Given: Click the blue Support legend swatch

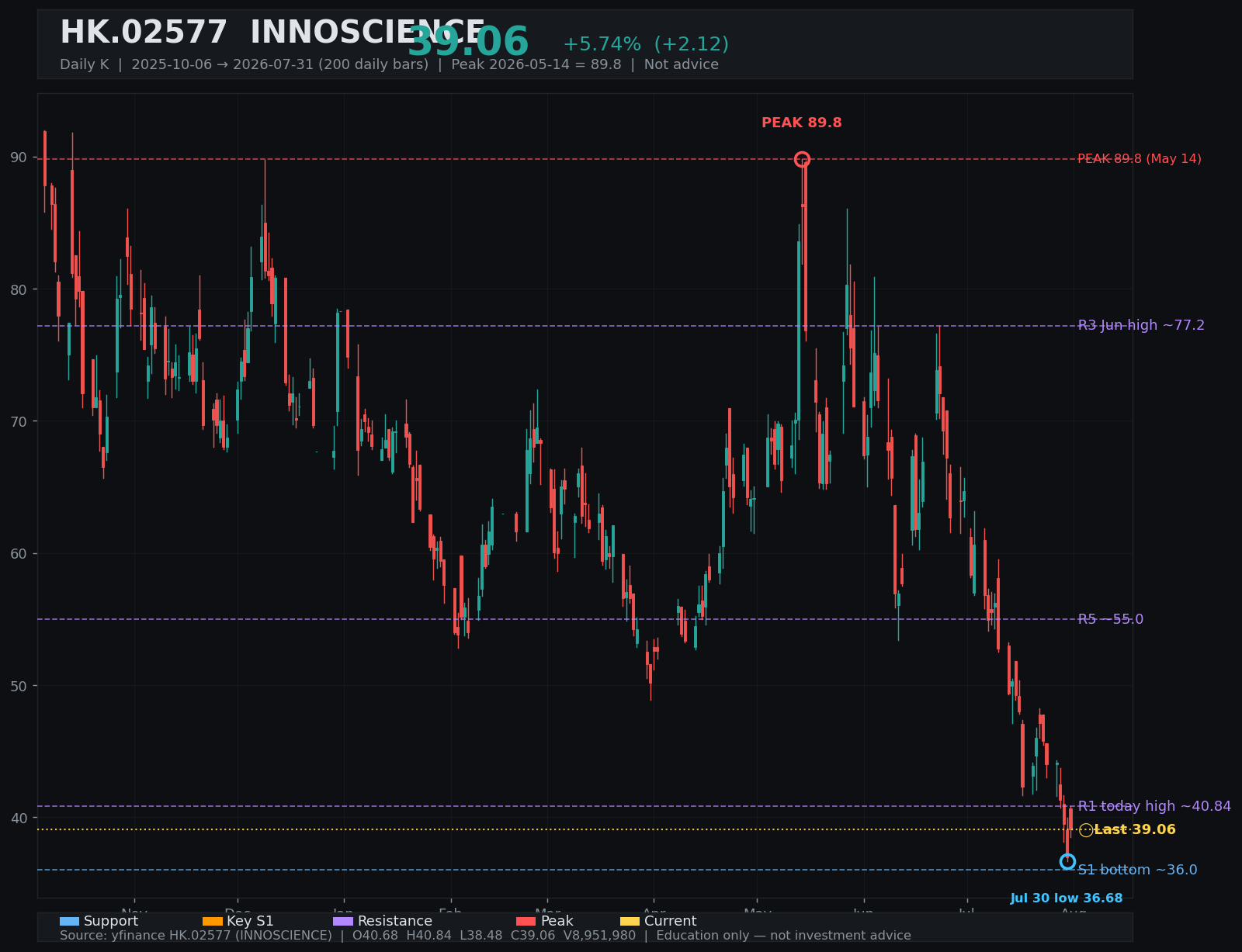Looking at the screenshot, I should (69, 921).
